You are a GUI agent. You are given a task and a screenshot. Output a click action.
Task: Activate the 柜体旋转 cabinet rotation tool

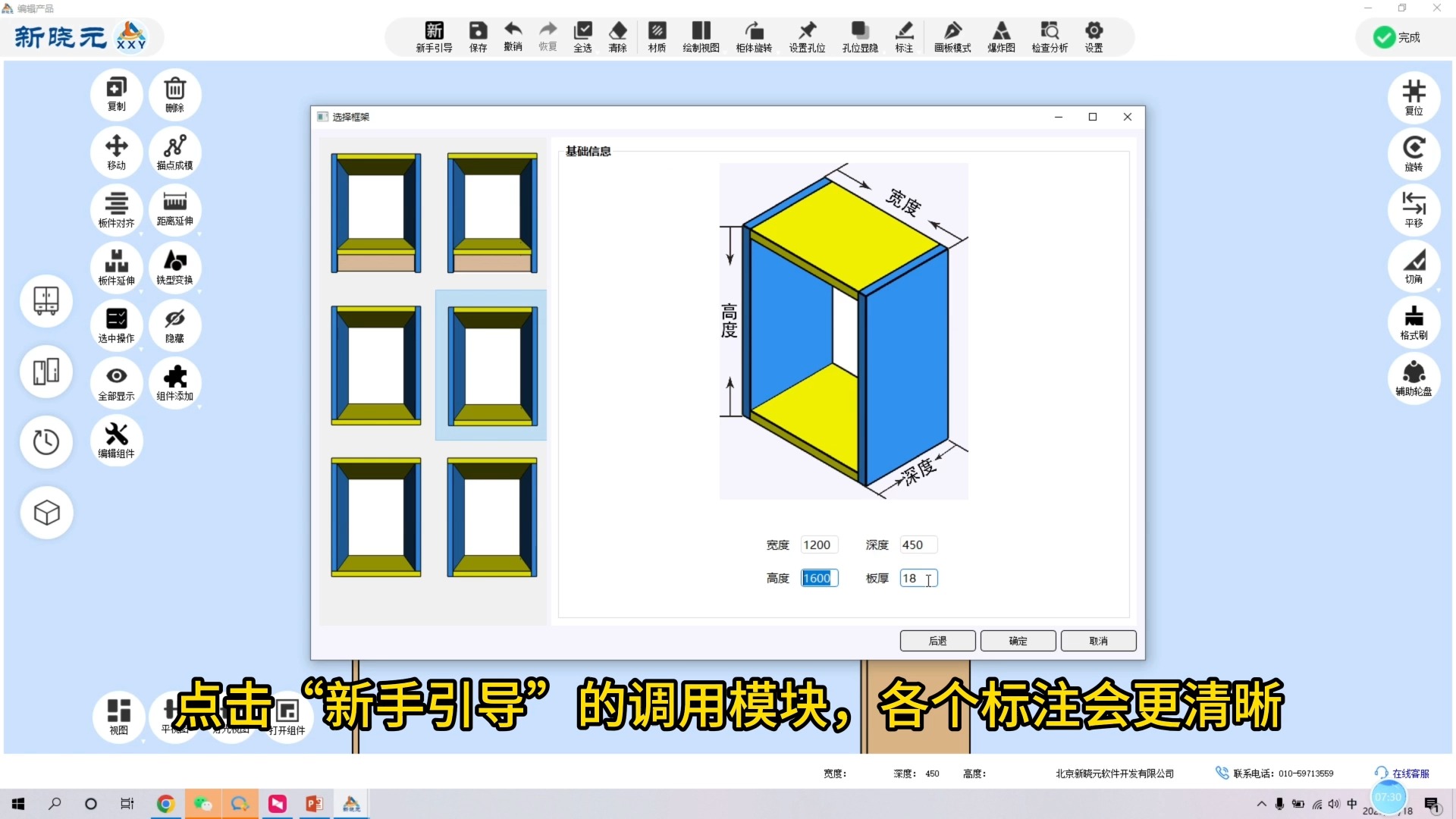click(x=753, y=36)
